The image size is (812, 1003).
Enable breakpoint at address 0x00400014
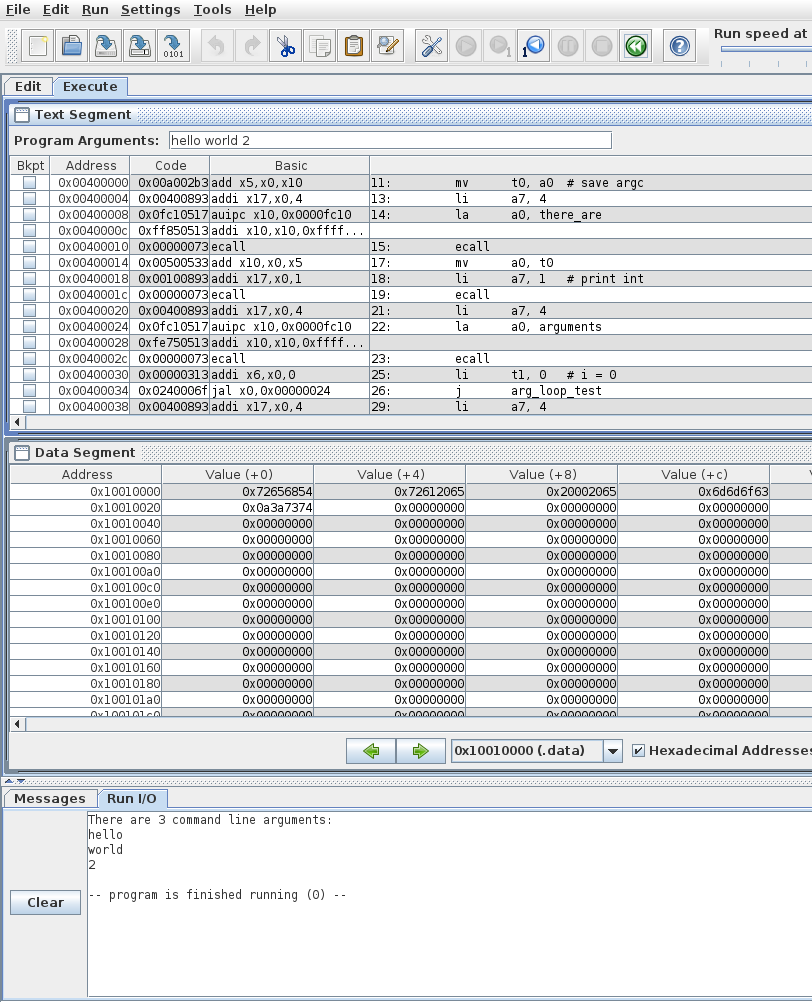pos(29,263)
